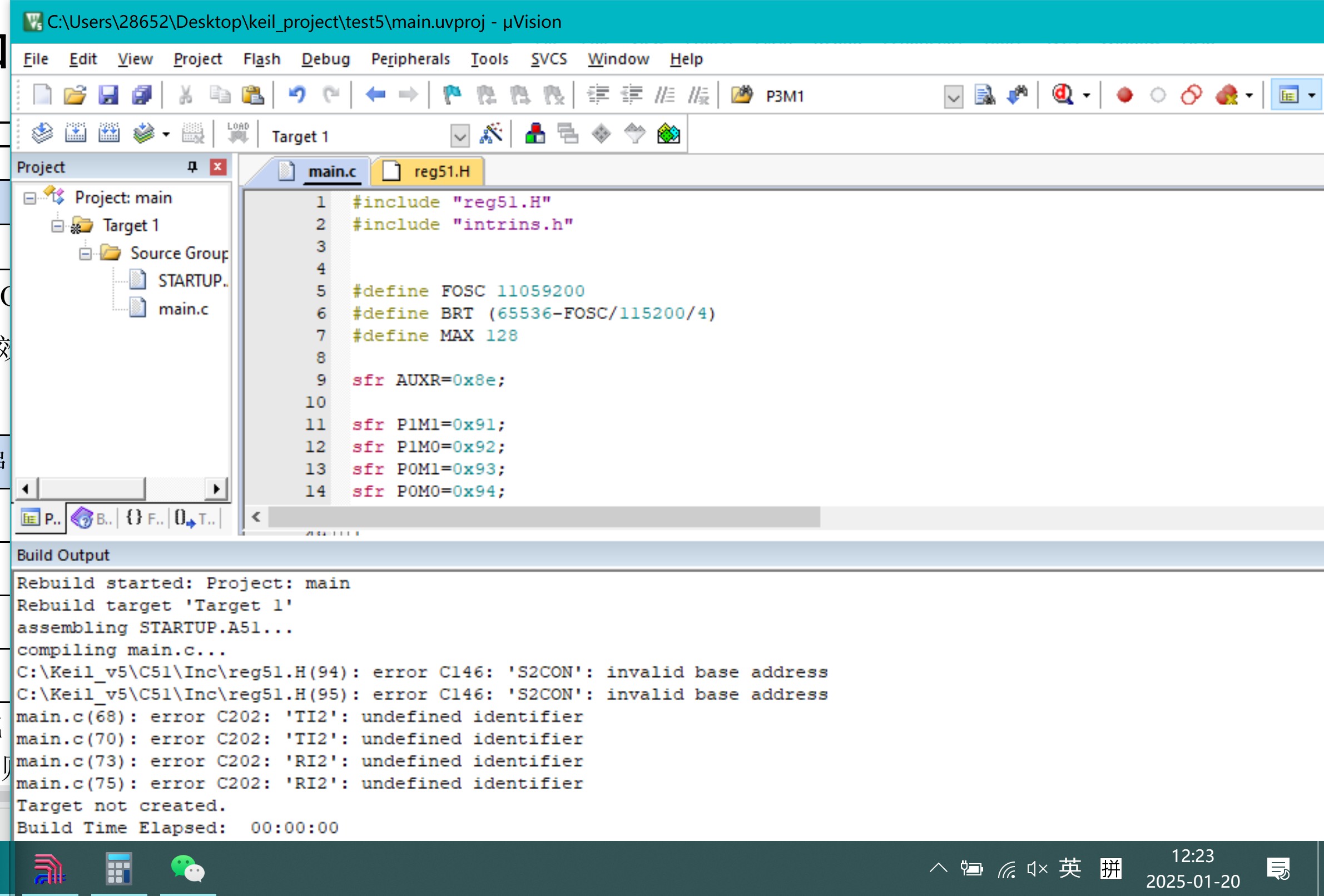Image resolution: width=1324 pixels, height=896 pixels.
Task: Switch to Templates panel tab
Action: click(195, 518)
